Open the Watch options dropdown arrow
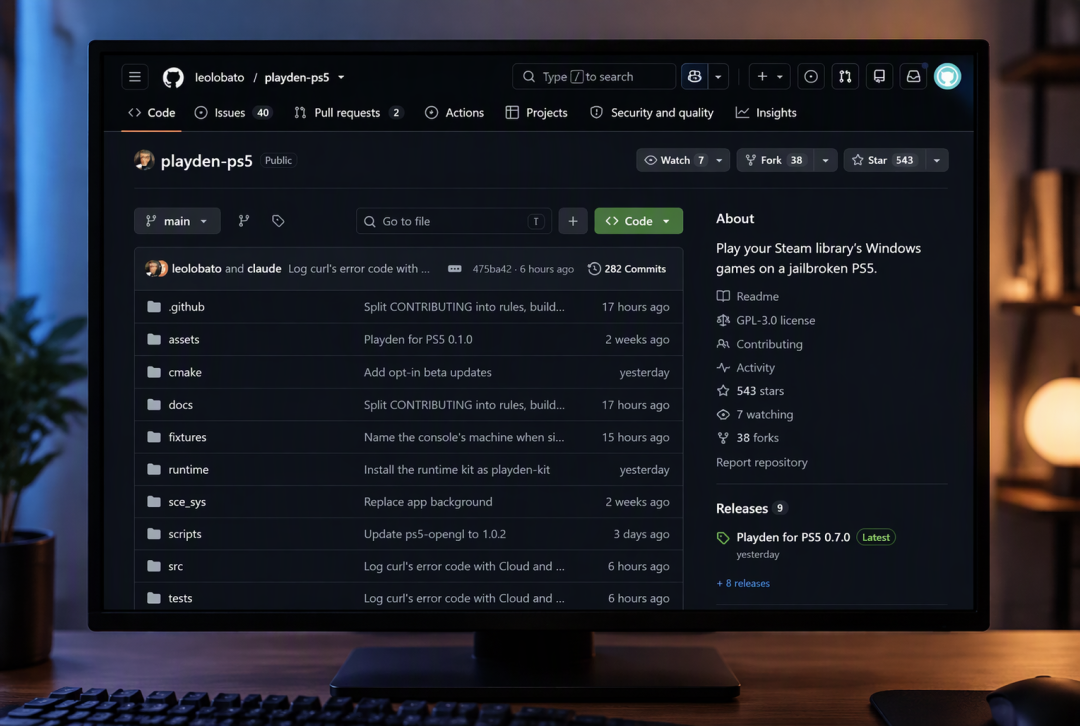 (x=719, y=160)
